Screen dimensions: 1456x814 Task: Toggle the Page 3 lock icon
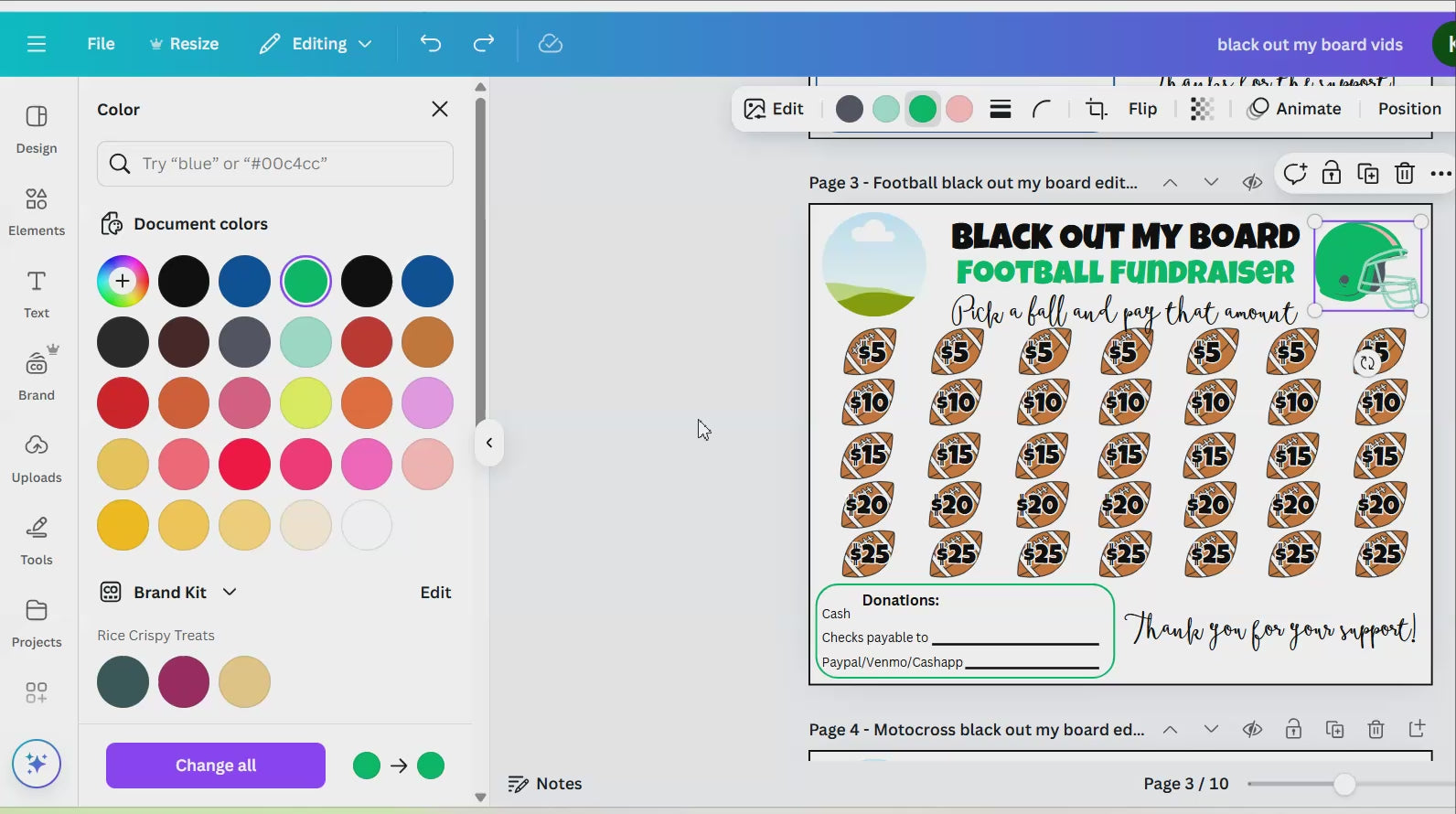1332,174
